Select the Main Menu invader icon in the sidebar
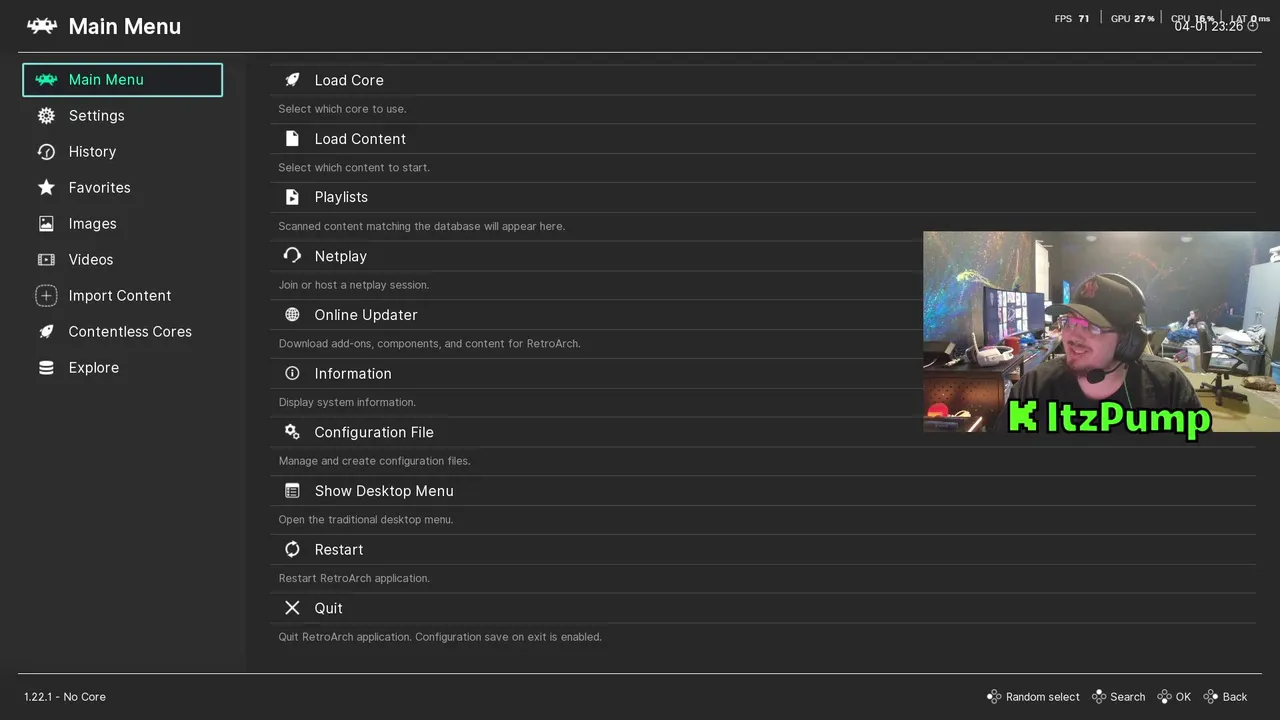The height and width of the screenshot is (720, 1280). click(46, 80)
